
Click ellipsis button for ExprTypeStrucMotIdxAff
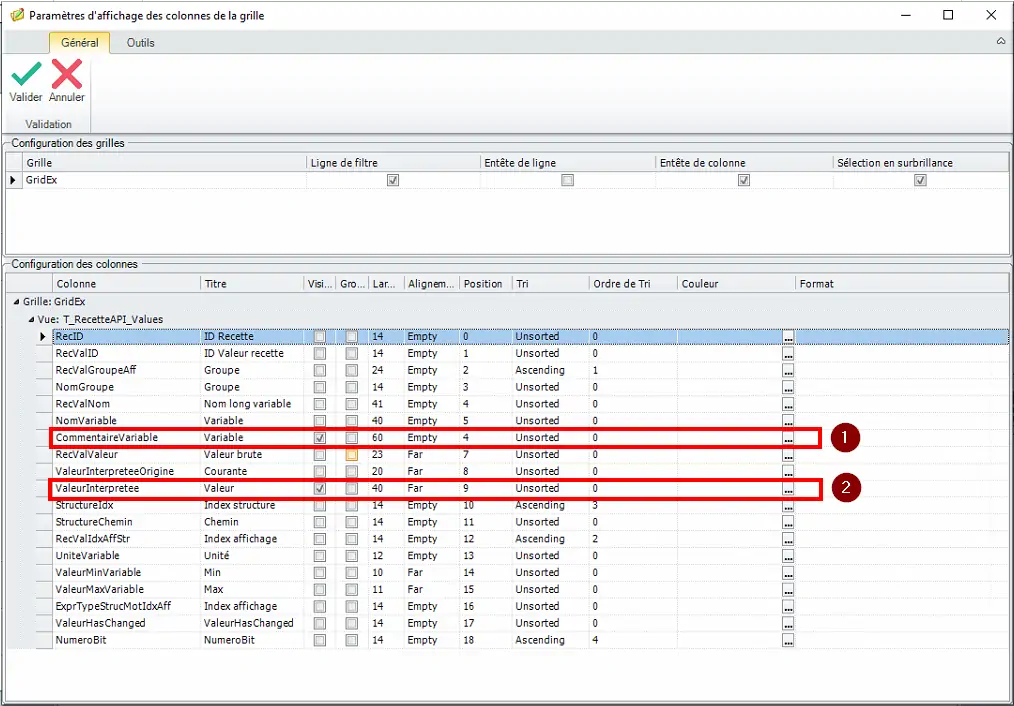tap(788, 606)
